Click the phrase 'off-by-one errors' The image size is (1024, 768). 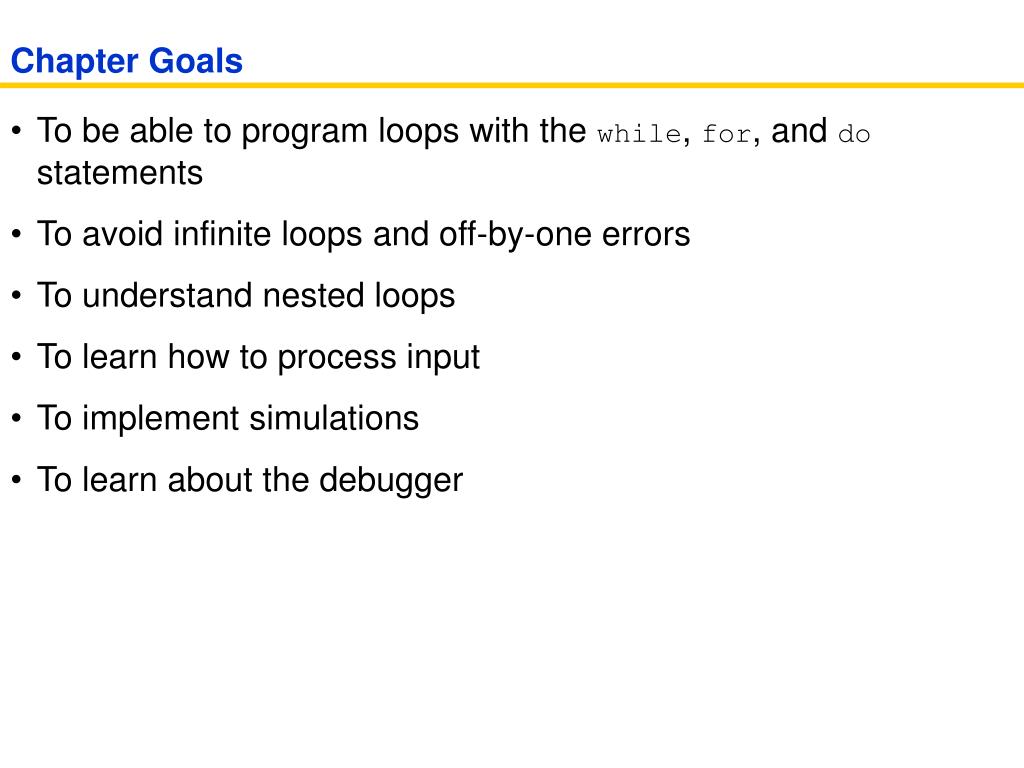564,234
